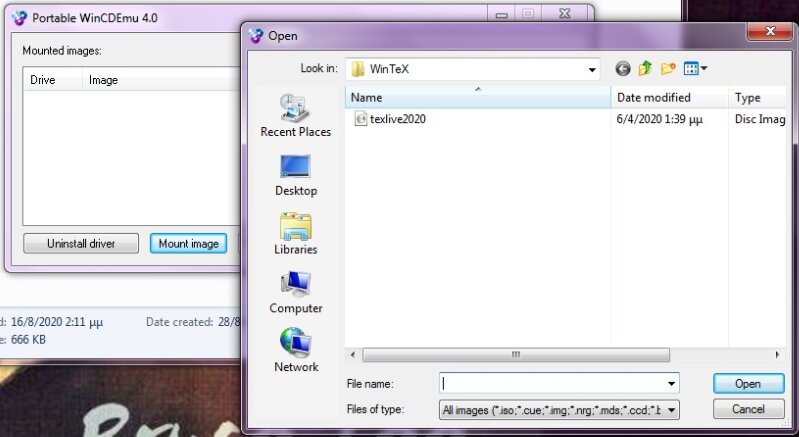Click the date 6/4/2020 1:39 μμ cell

(x=659, y=119)
